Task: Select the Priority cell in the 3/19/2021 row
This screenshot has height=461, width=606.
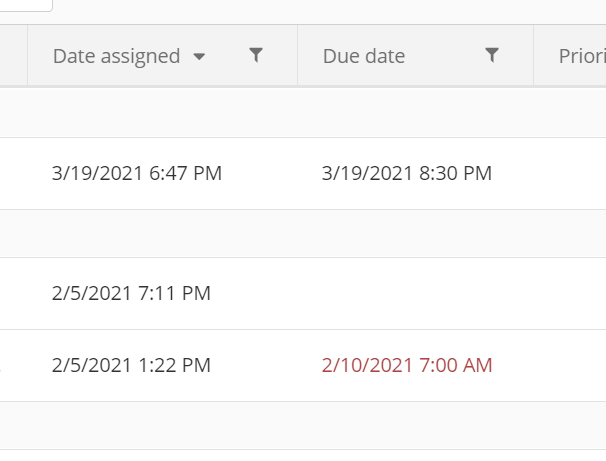Action: [x=570, y=174]
